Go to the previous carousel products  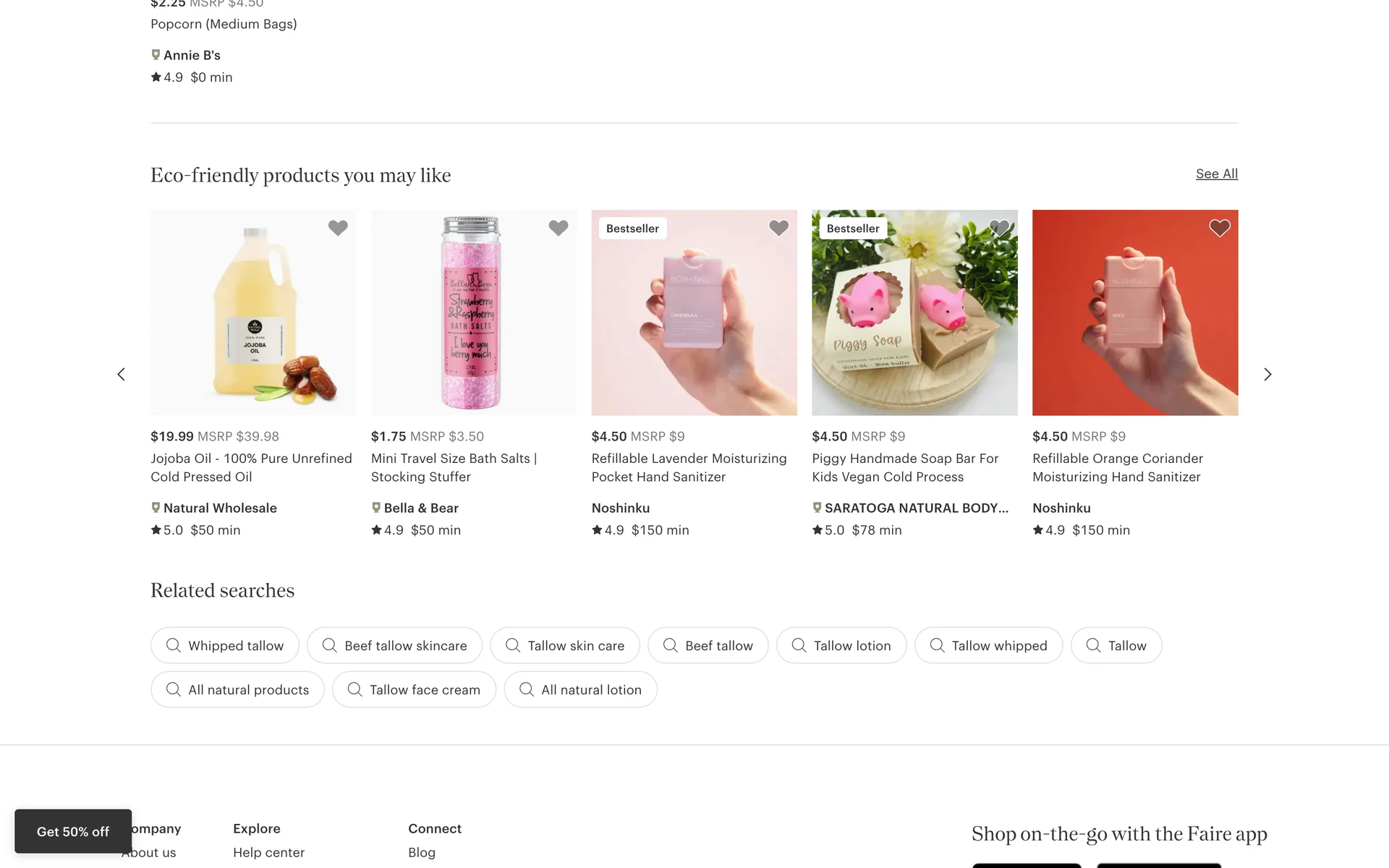point(121,374)
